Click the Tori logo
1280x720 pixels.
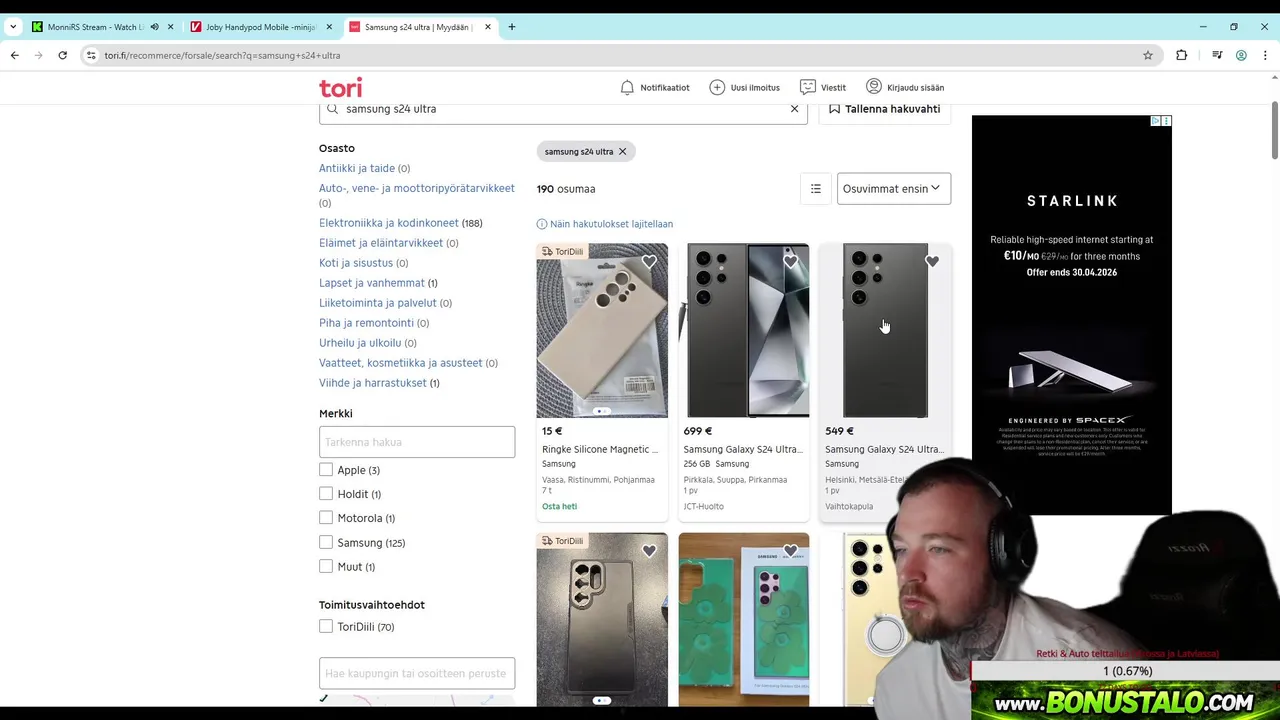[340, 88]
